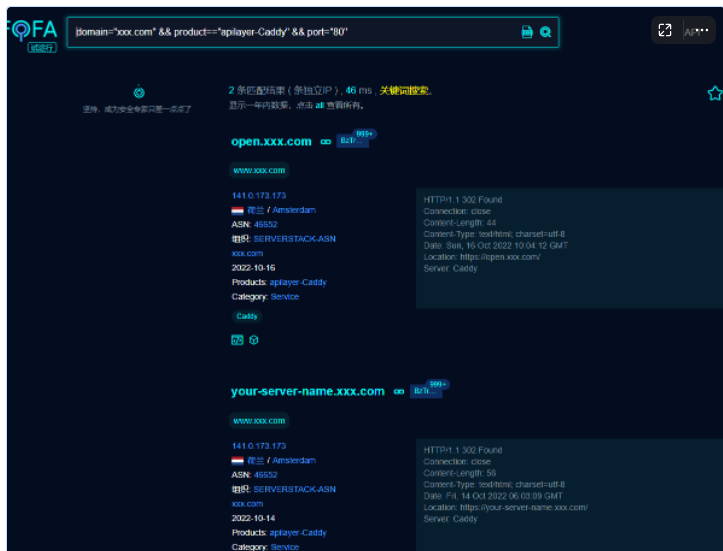Click the fullscreen expand icon

(x=665, y=30)
